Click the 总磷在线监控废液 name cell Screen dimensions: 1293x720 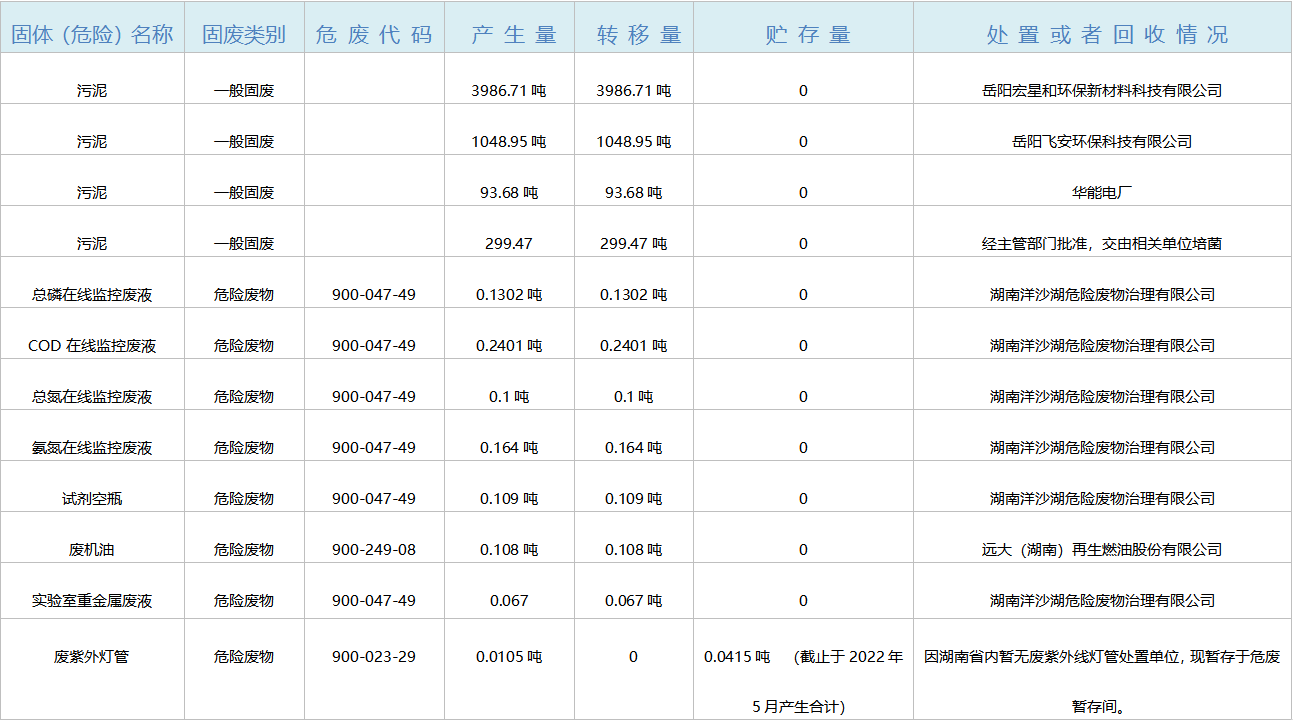92,295
